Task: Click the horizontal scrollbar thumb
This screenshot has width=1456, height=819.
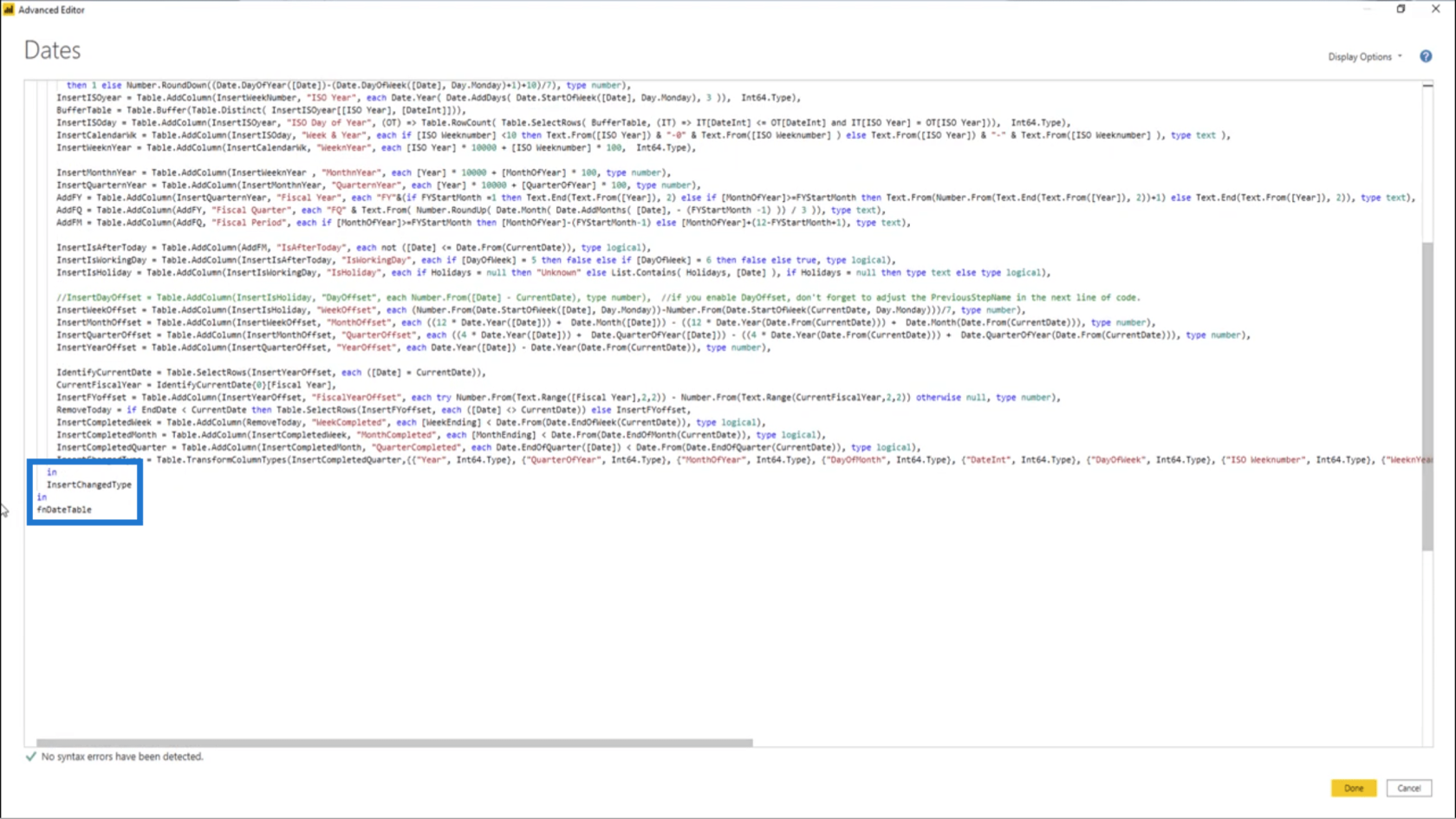Action: 394,743
